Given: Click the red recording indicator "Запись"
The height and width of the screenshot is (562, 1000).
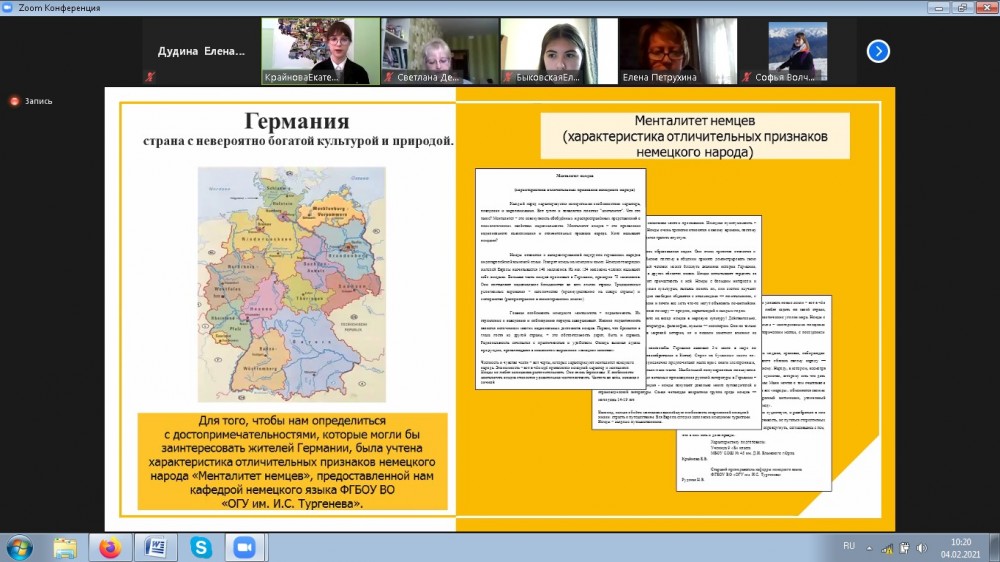Looking at the screenshot, I should click(x=31, y=101).
